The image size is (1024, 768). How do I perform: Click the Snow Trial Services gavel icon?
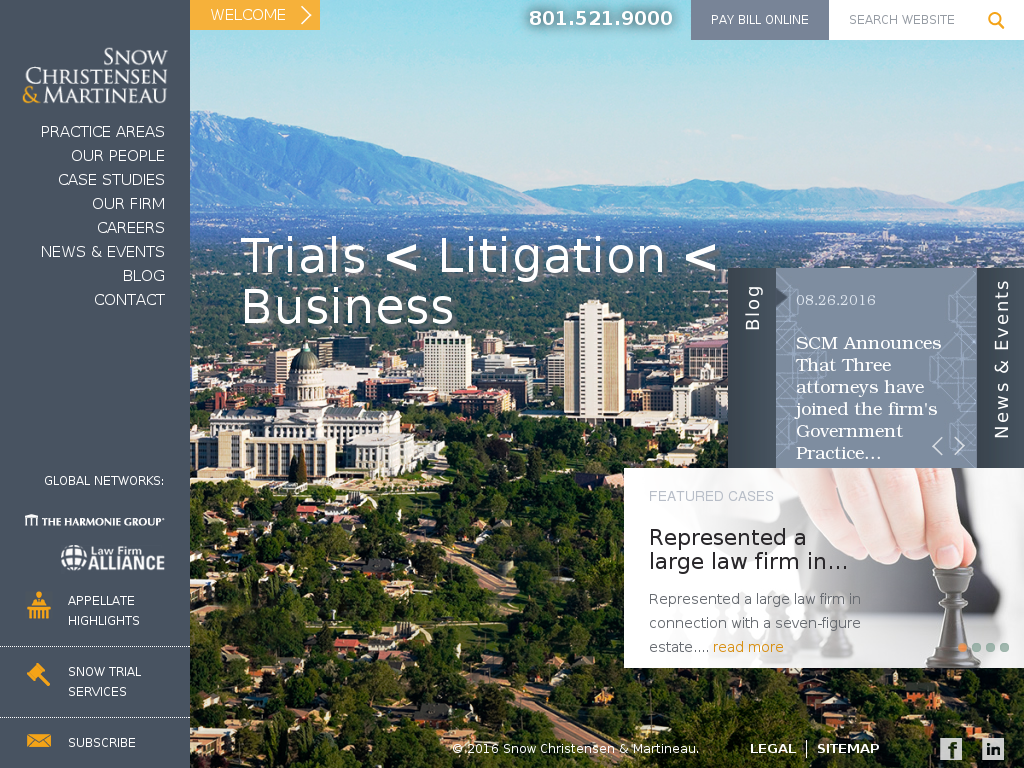click(x=39, y=675)
